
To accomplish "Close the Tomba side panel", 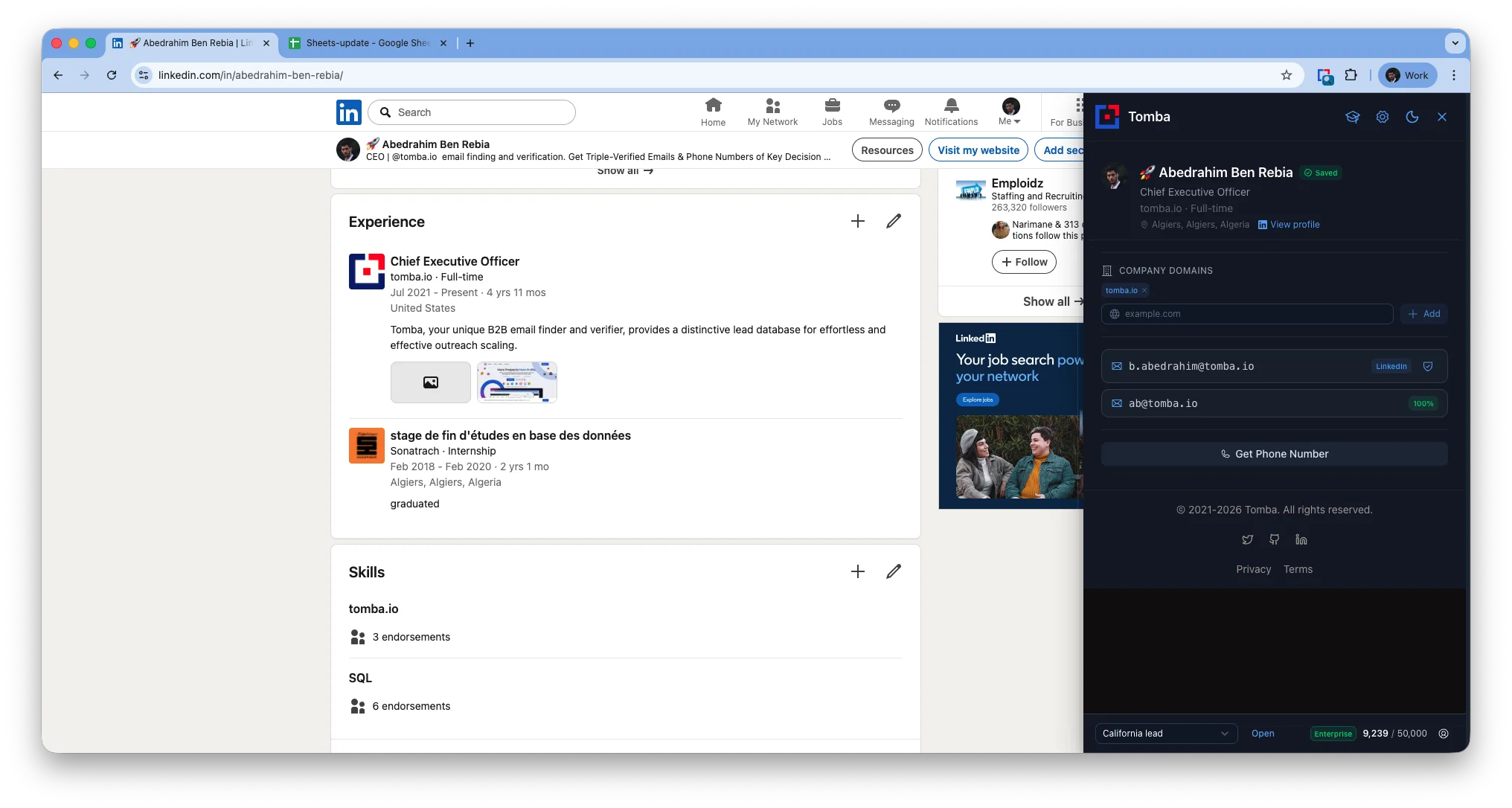I will (x=1441, y=117).
